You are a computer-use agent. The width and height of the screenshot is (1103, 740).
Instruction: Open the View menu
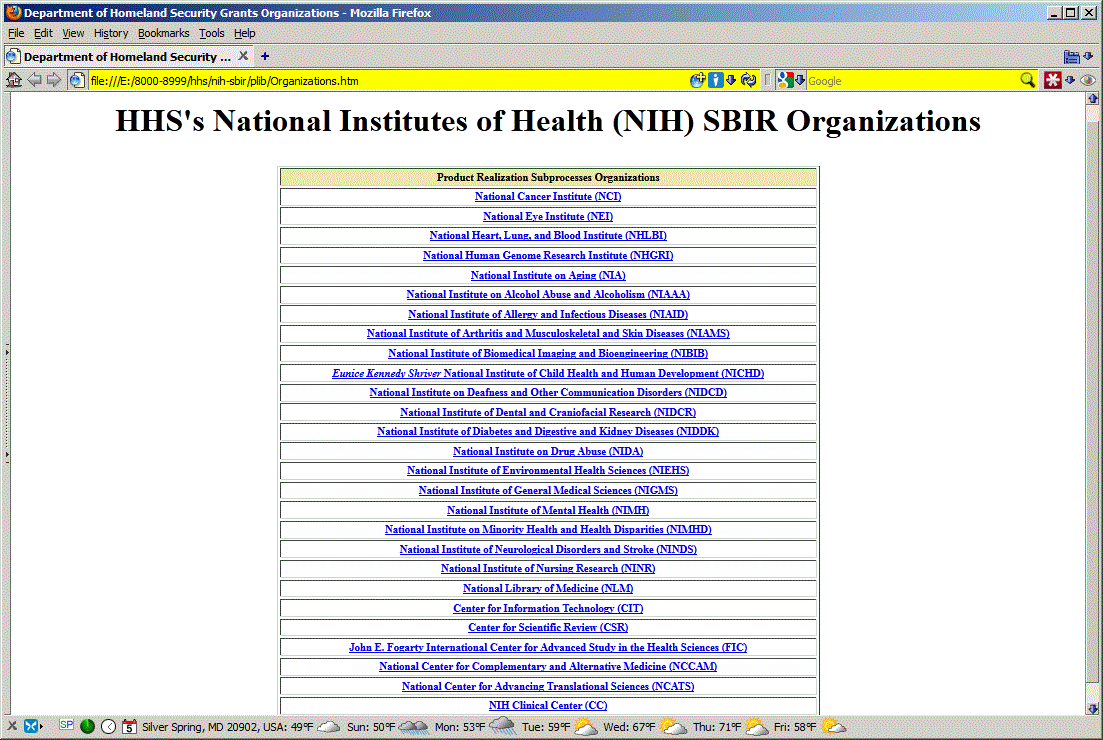(x=73, y=33)
